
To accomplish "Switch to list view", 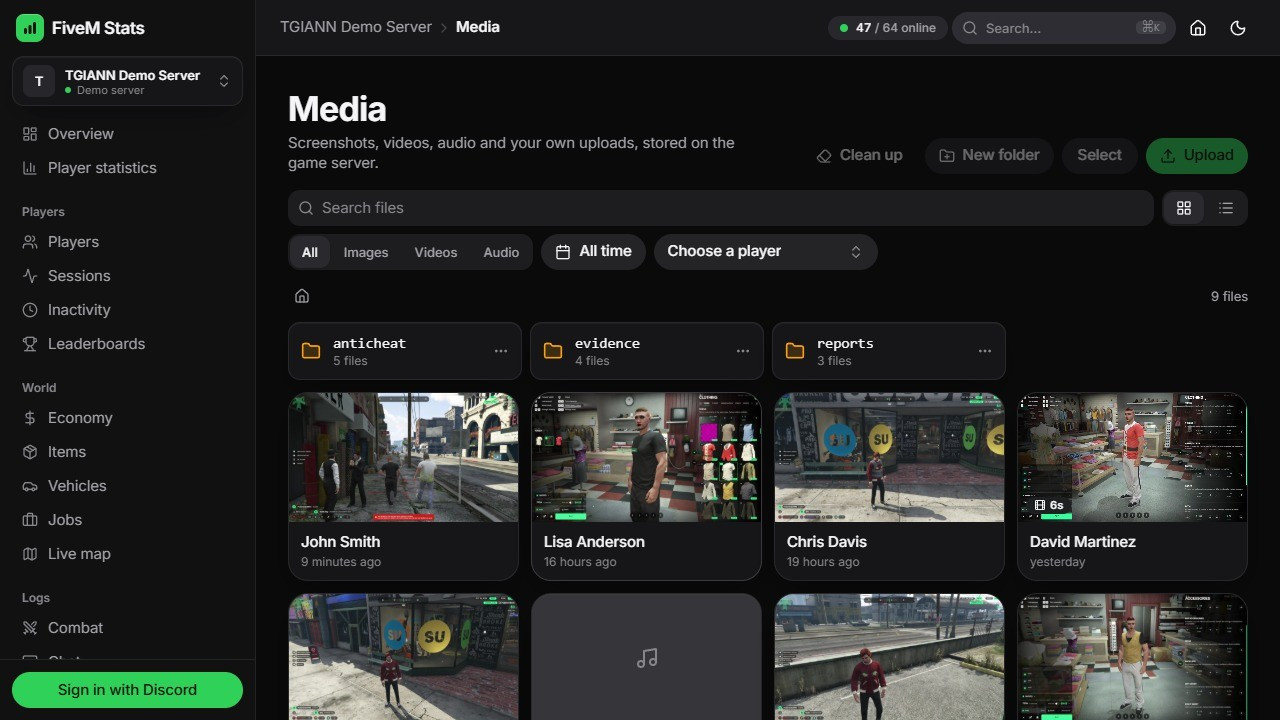I will (x=1226, y=208).
